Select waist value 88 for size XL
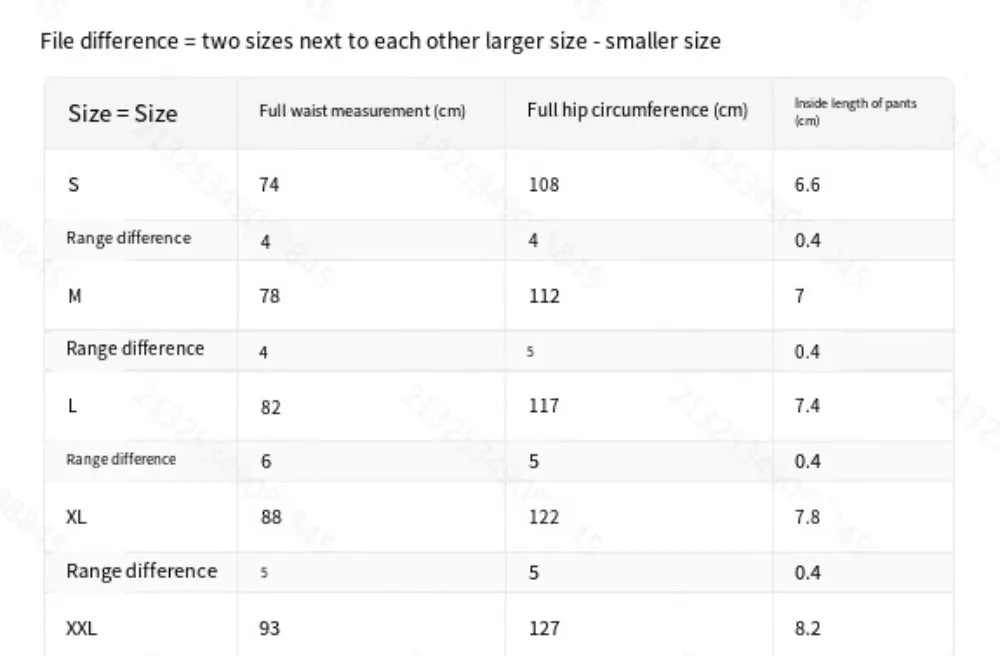1000x656 pixels. click(270, 517)
